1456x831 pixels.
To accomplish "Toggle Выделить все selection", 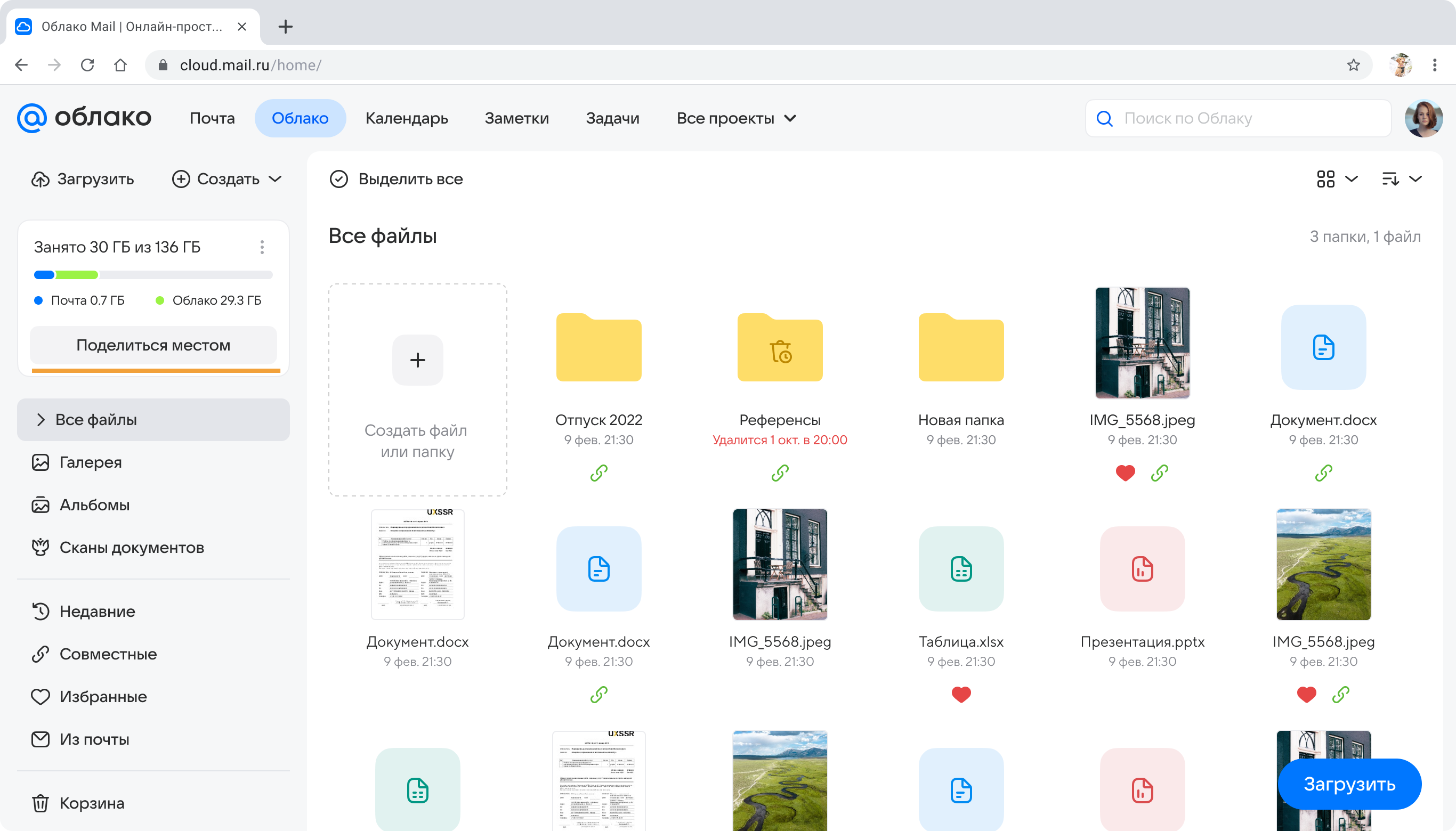I will (x=397, y=179).
